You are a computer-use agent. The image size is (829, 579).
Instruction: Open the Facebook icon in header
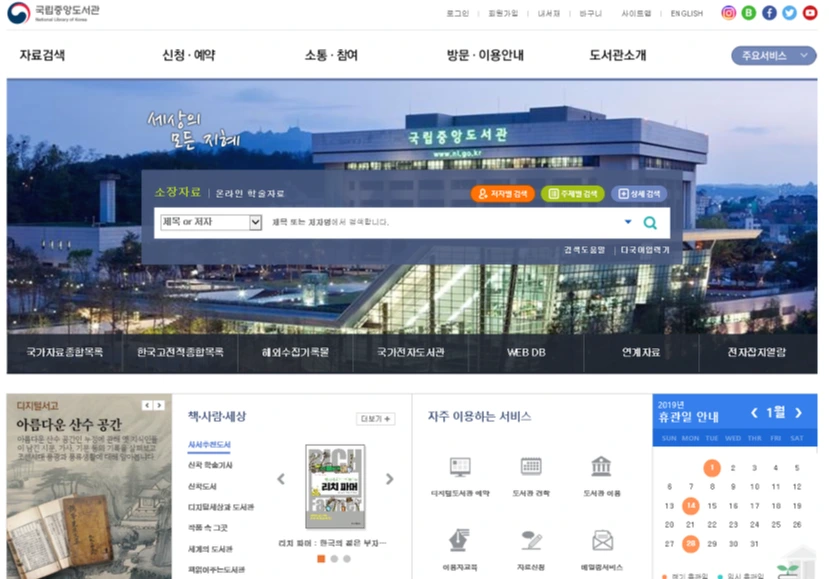tap(769, 13)
